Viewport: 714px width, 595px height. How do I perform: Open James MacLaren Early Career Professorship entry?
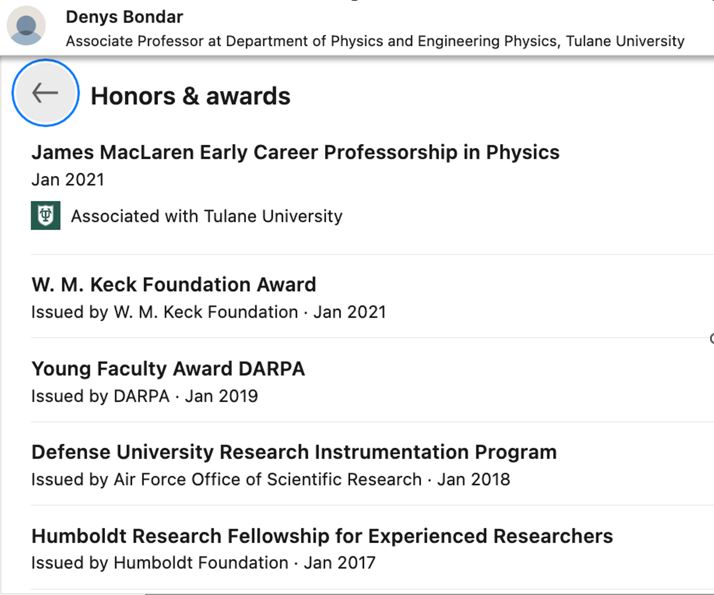[x=296, y=153]
